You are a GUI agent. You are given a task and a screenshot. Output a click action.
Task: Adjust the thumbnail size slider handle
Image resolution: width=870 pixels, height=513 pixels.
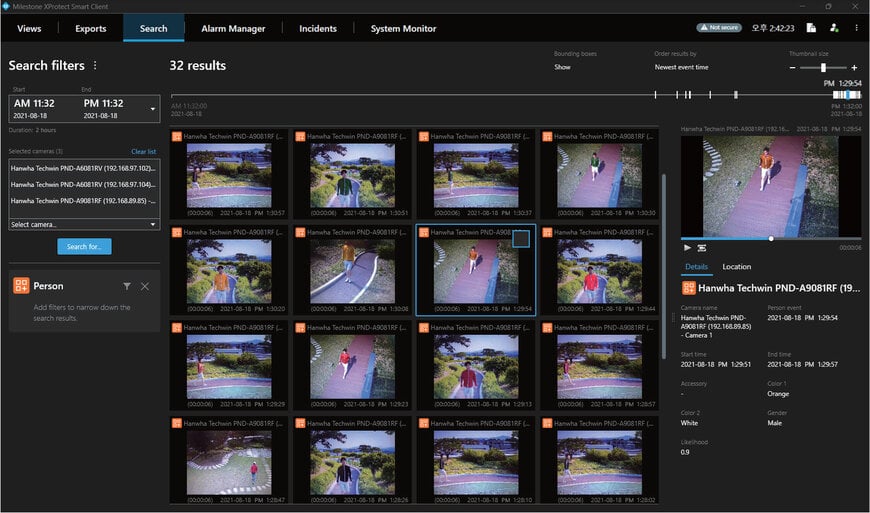pyautogui.click(x=823, y=68)
